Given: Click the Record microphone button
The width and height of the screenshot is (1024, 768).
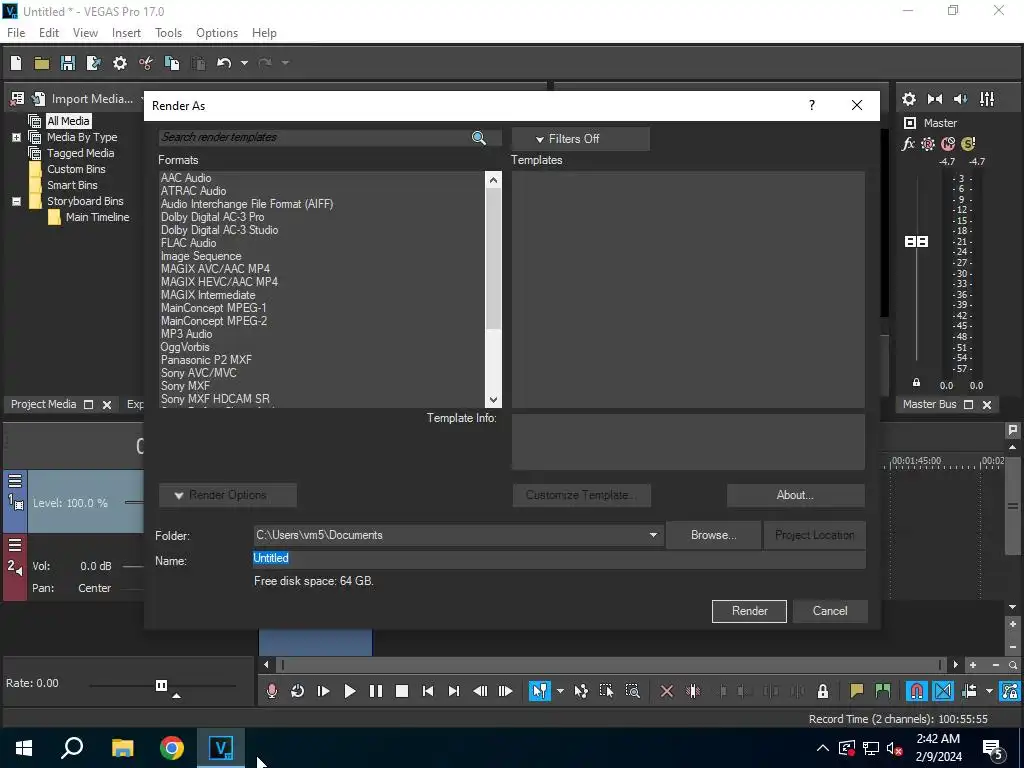Looking at the screenshot, I should tap(272, 691).
